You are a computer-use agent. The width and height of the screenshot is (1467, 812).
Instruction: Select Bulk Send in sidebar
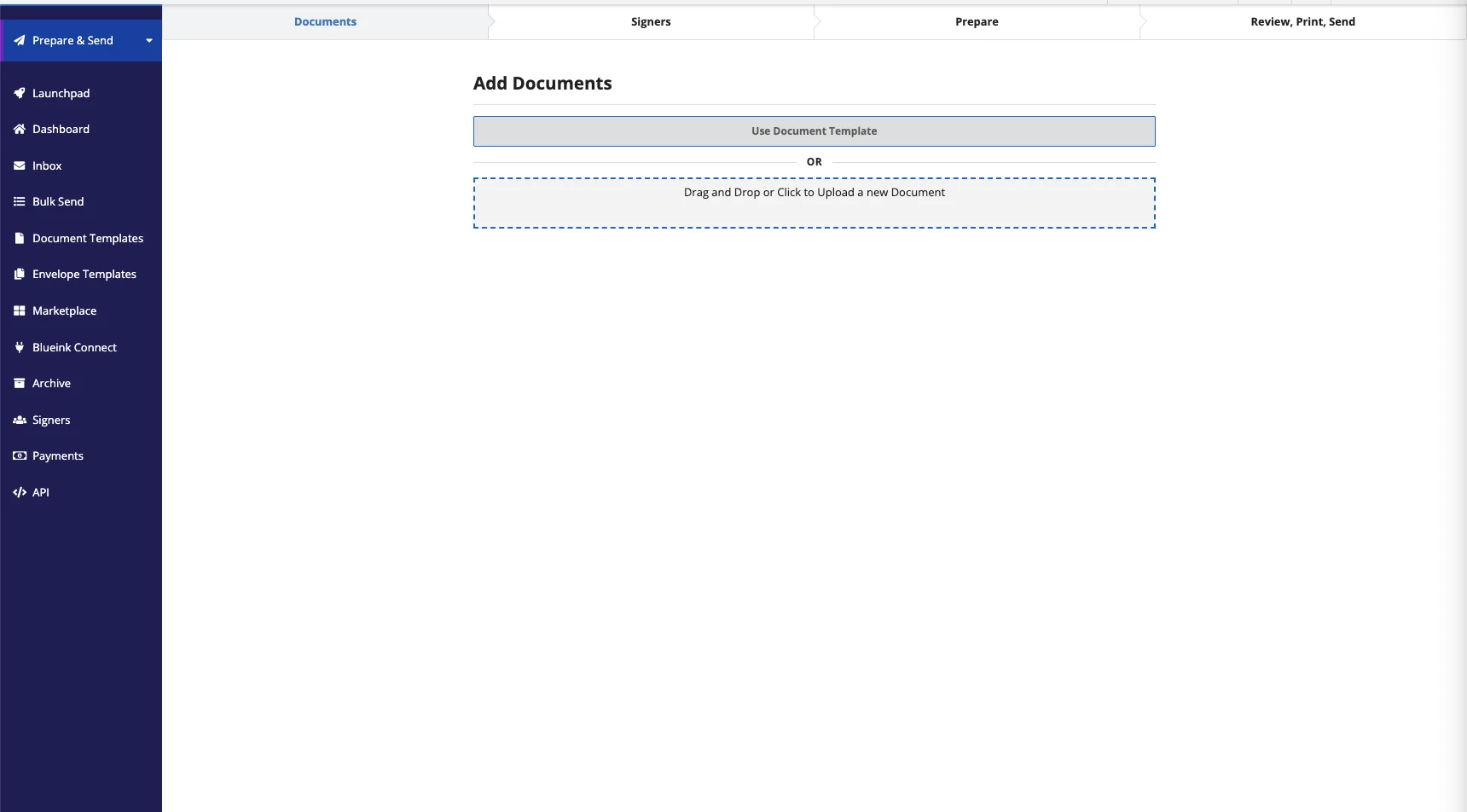tap(58, 201)
